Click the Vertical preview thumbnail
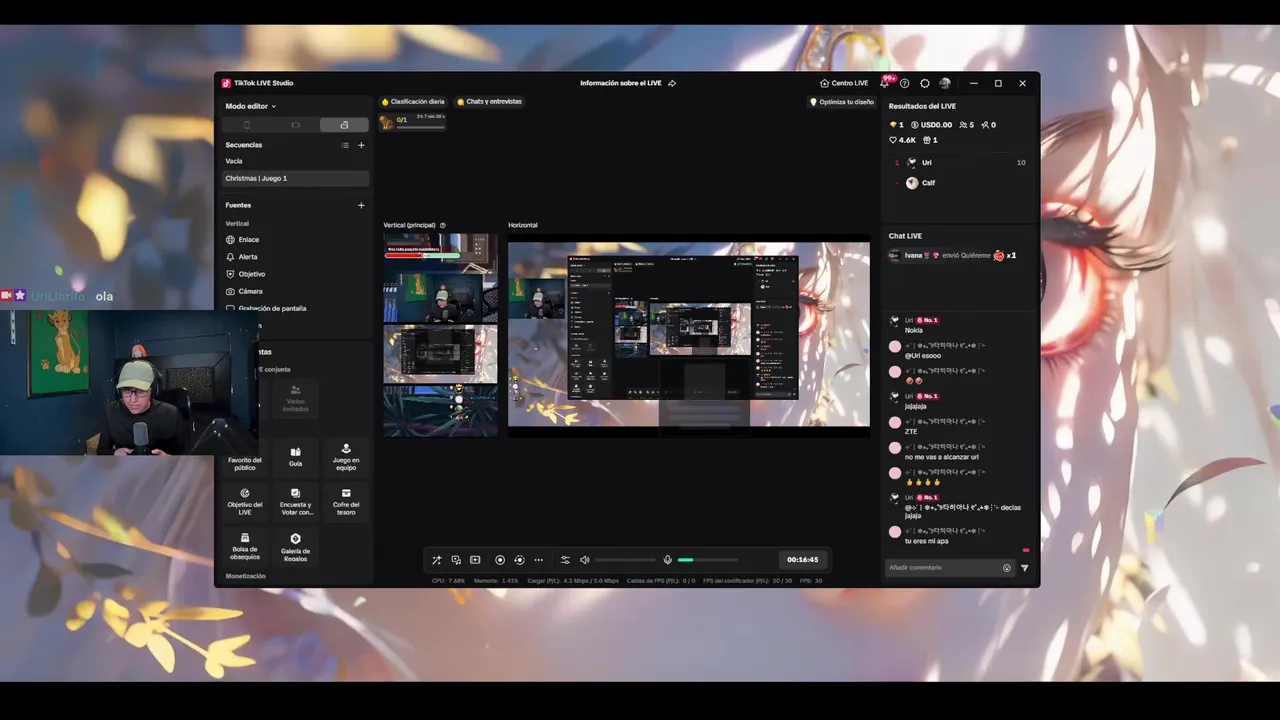This screenshot has width=1280, height=720. pos(440,335)
